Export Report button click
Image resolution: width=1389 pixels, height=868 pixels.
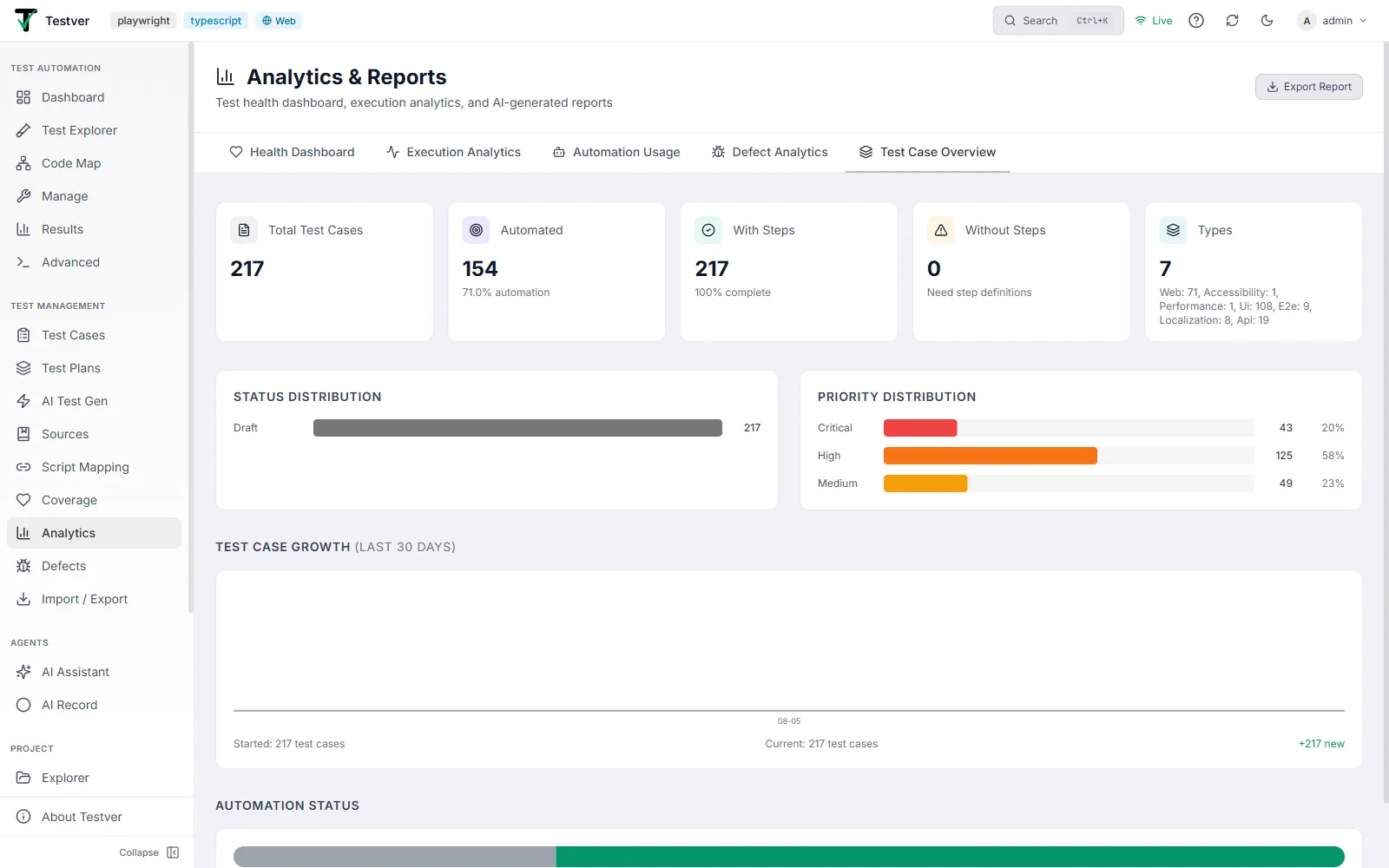(1308, 87)
